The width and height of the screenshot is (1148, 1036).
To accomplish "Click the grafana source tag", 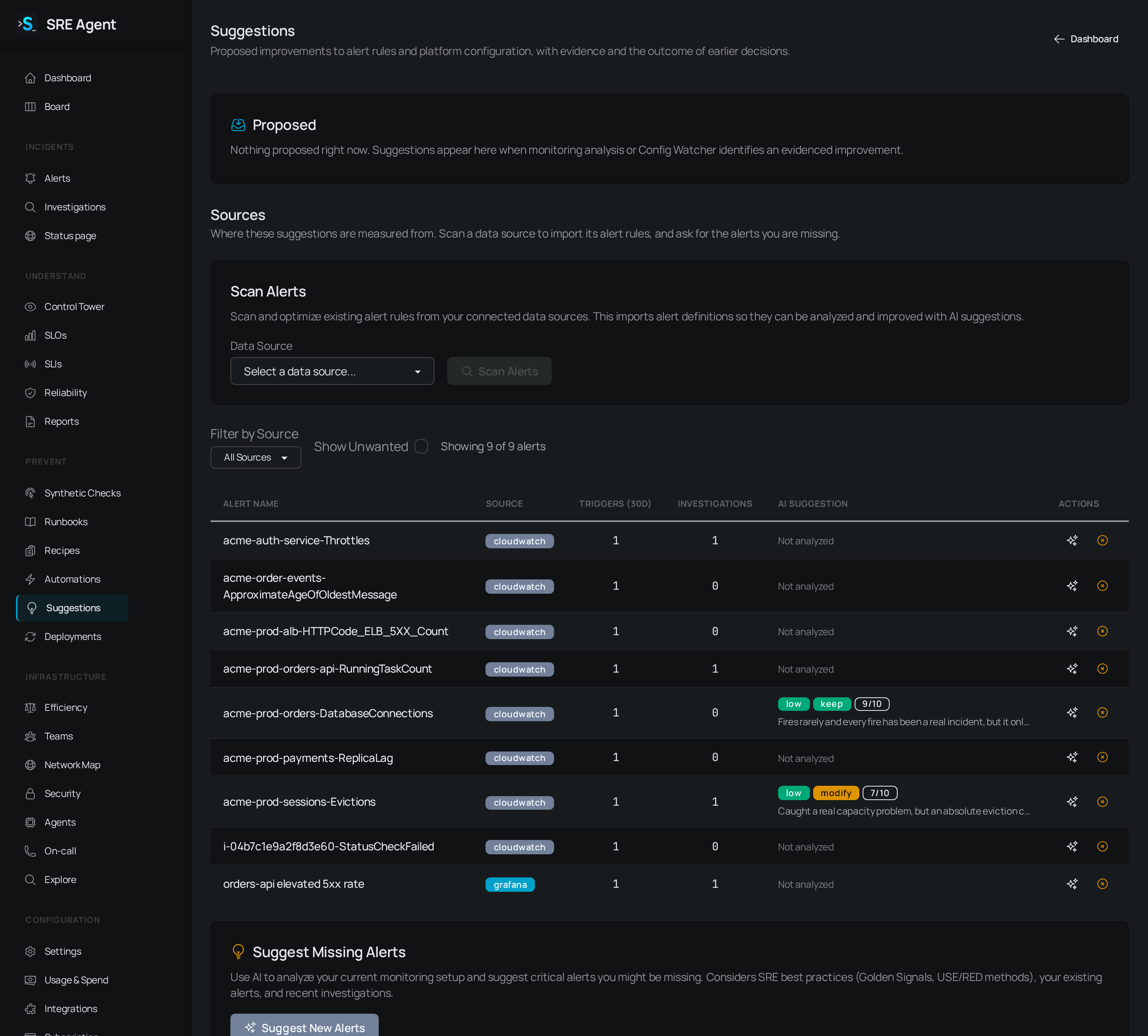I will pyautogui.click(x=510, y=885).
